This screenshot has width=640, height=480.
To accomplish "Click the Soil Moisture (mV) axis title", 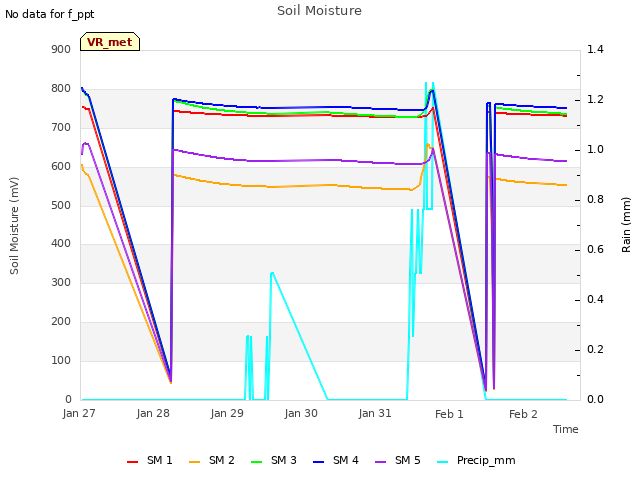I will point(14,226).
